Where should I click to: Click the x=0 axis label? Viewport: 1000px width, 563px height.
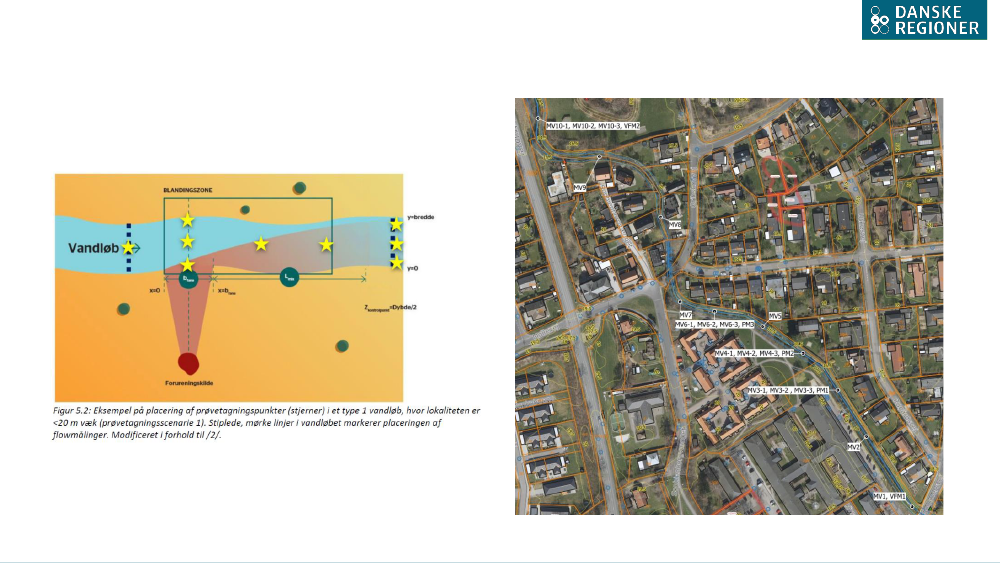tap(154, 290)
